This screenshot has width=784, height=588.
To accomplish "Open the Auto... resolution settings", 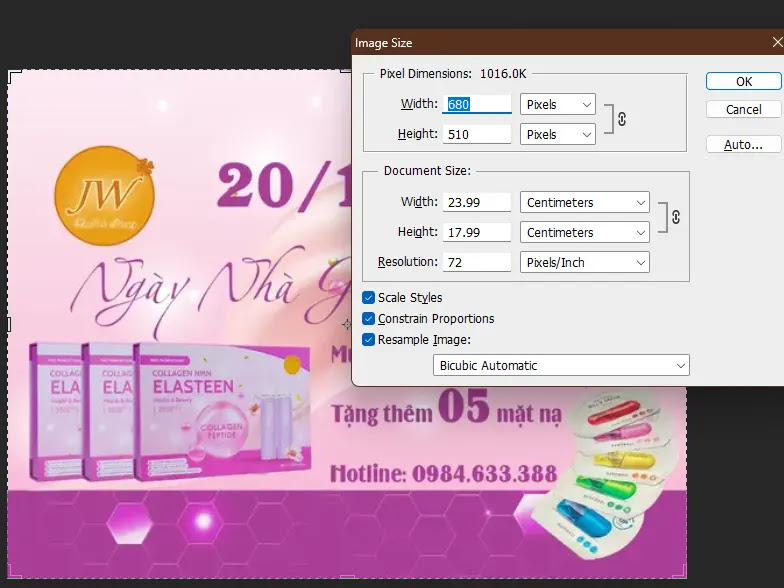I will pos(743,144).
